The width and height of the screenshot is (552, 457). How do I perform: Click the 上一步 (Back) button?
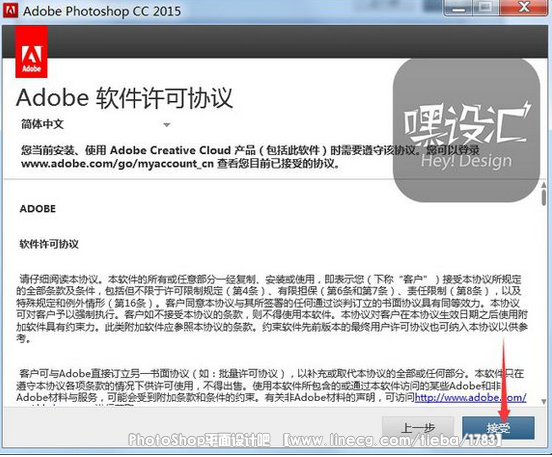pyautogui.click(x=418, y=428)
